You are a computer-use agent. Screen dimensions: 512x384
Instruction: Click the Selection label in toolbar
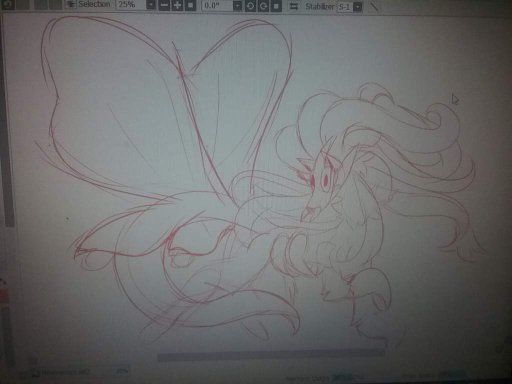(x=94, y=4)
